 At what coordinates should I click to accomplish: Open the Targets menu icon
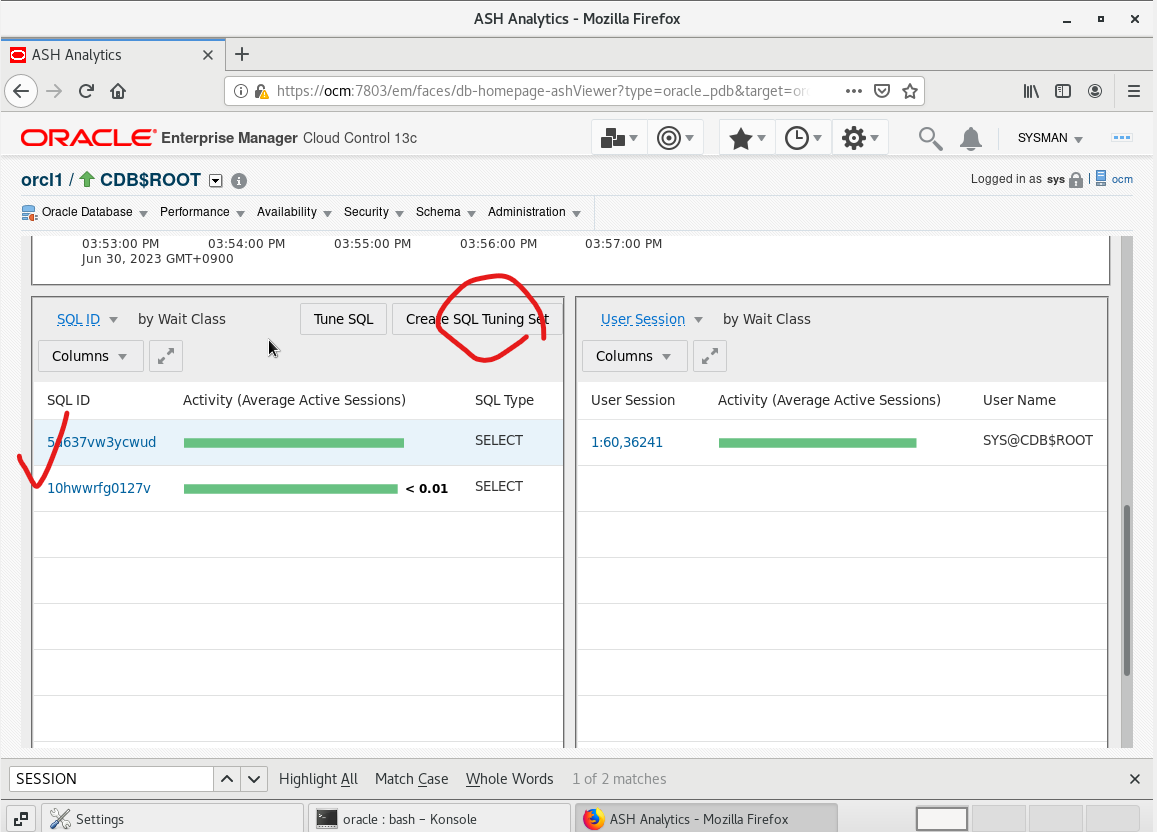click(x=675, y=138)
